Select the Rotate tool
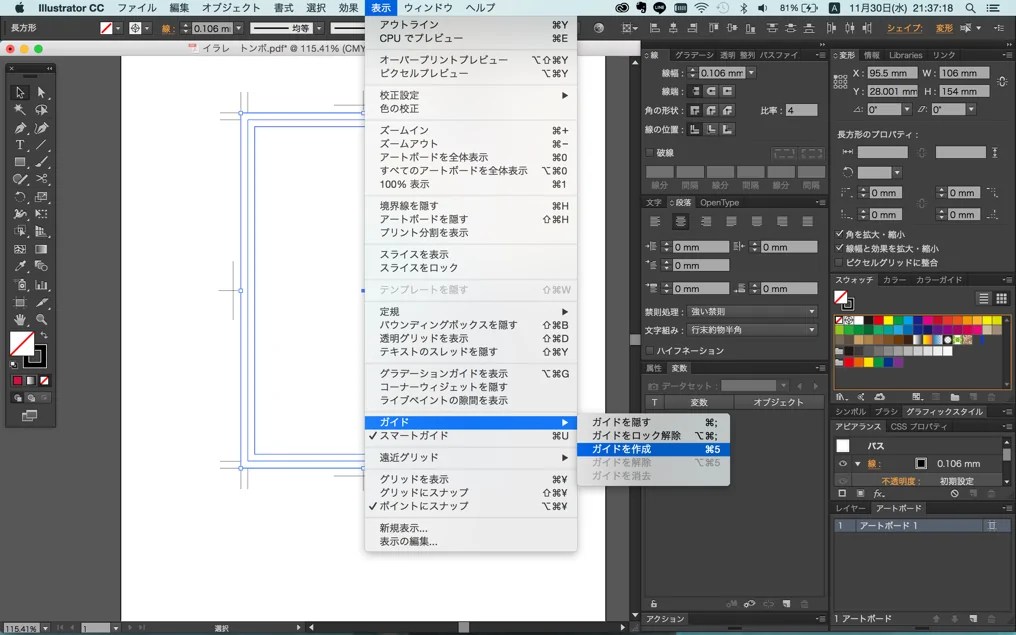The image size is (1016, 635). 20,197
